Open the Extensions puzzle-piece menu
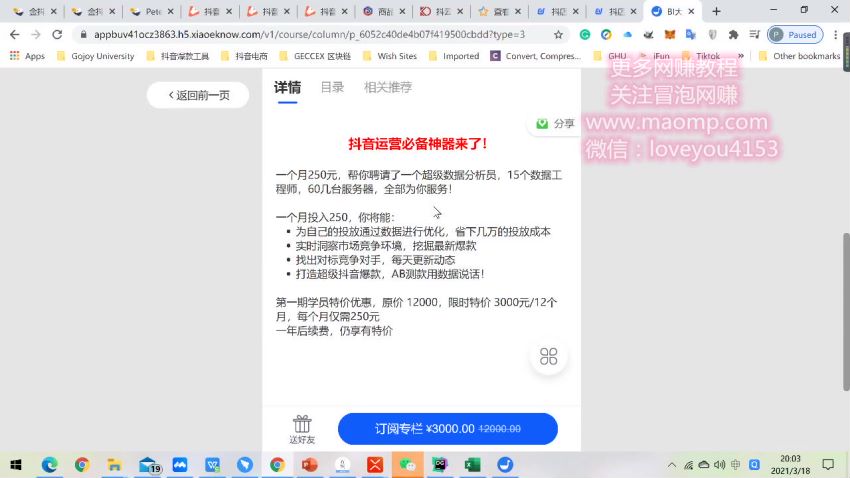This screenshot has width=850, height=478. pyautogui.click(x=733, y=35)
